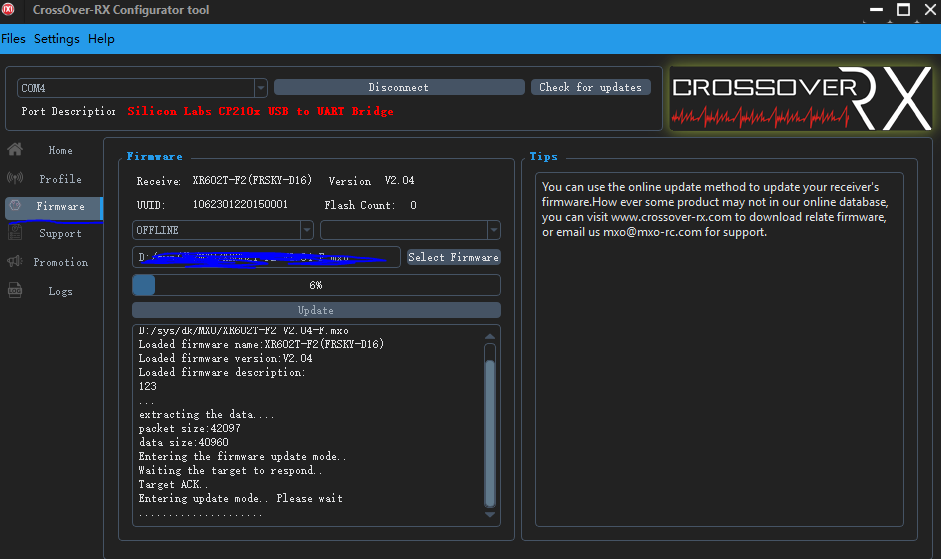Click the 6% firmware progress bar
The width and height of the screenshot is (941, 559).
(316, 285)
